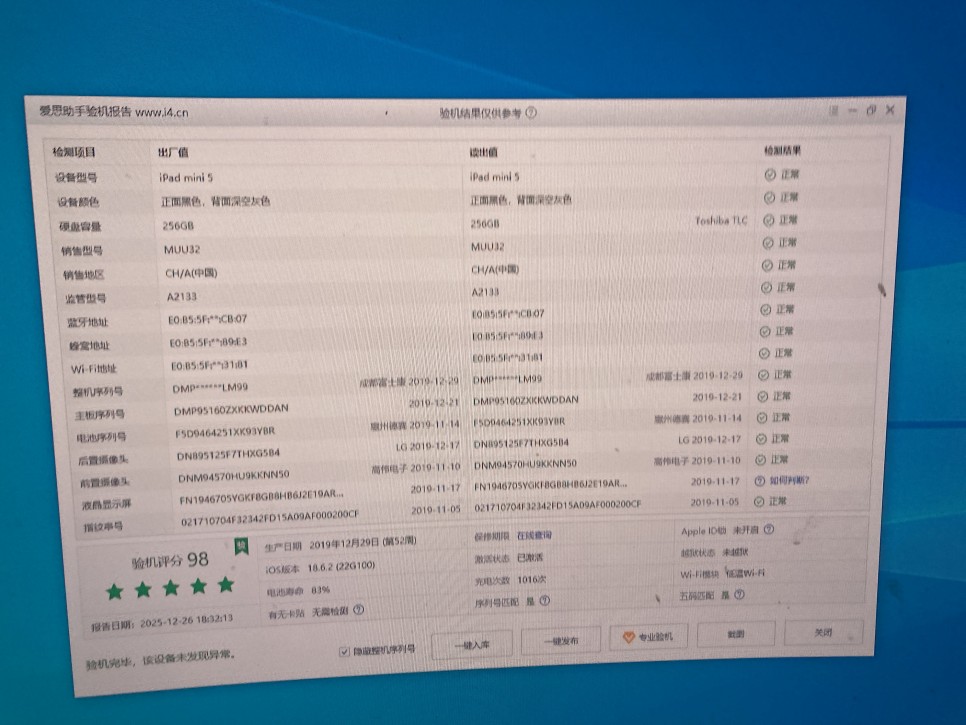
Task: Toggle the 隐藏整机序列号 checkbox
Action: [x=345, y=649]
